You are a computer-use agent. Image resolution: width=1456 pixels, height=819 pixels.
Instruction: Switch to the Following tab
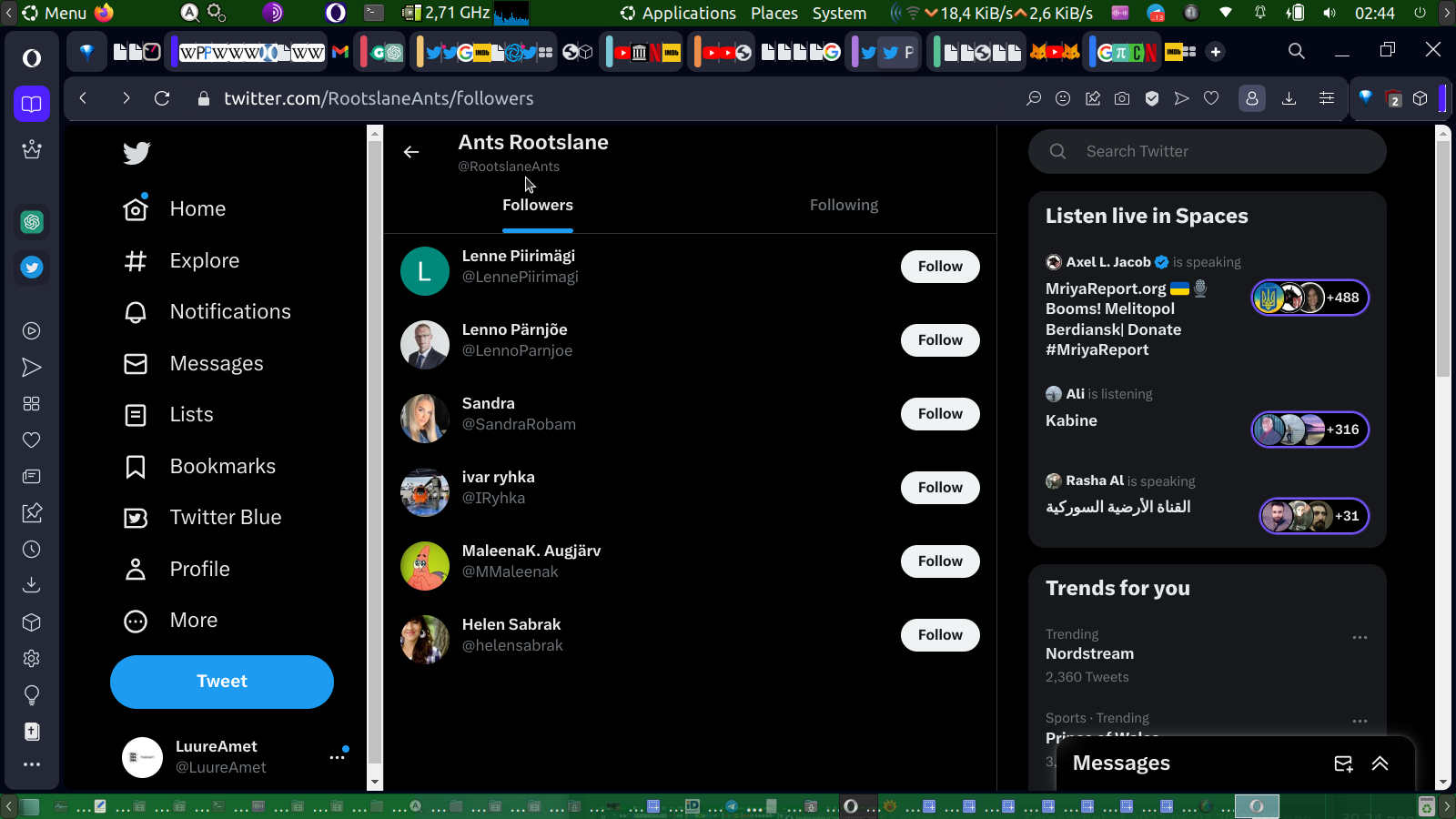click(844, 206)
